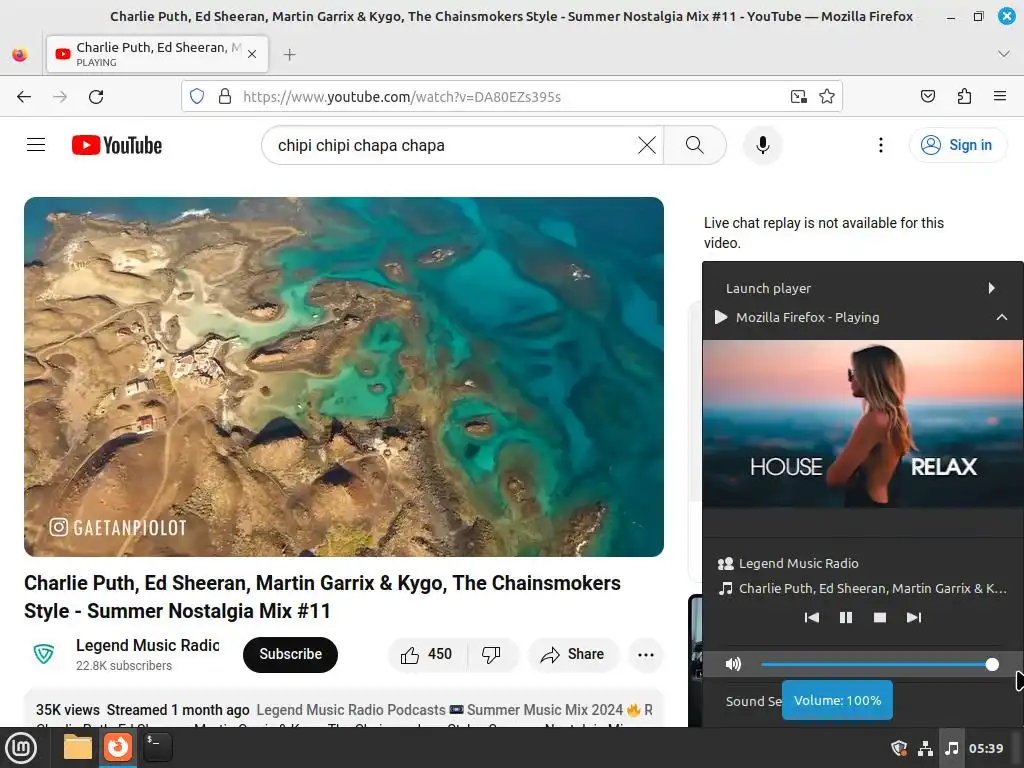
Task: List all tabs with the dropdown chevron
Action: point(1004,54)
